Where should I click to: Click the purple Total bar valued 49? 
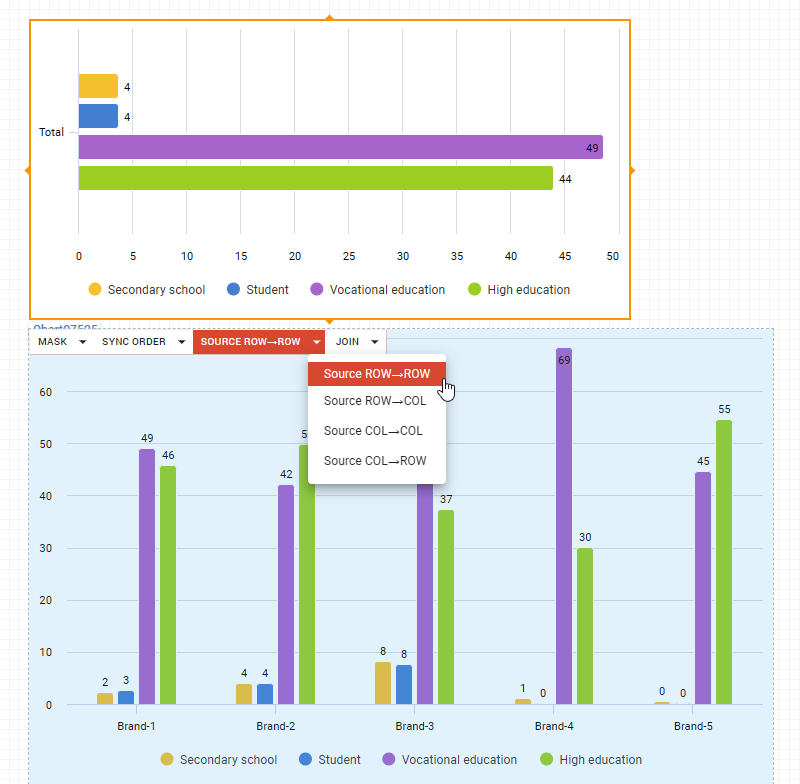340,148
